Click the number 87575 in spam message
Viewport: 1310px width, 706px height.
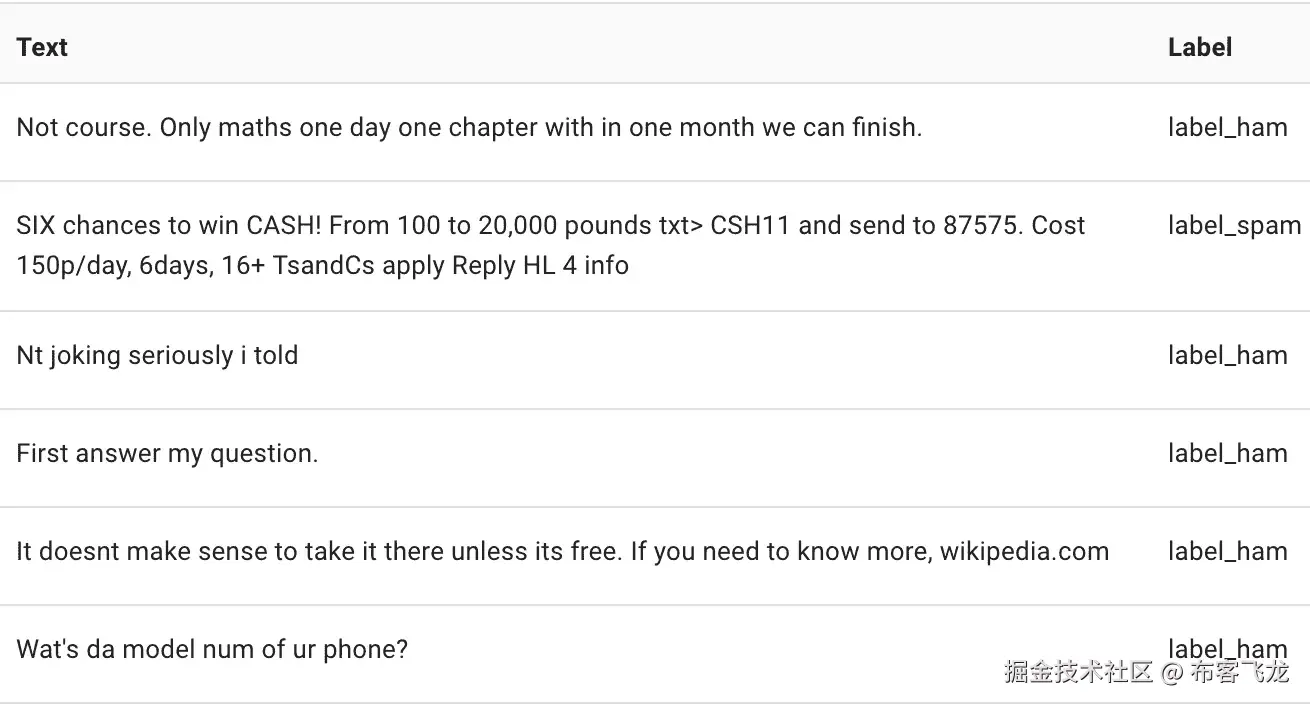point(982,226)
